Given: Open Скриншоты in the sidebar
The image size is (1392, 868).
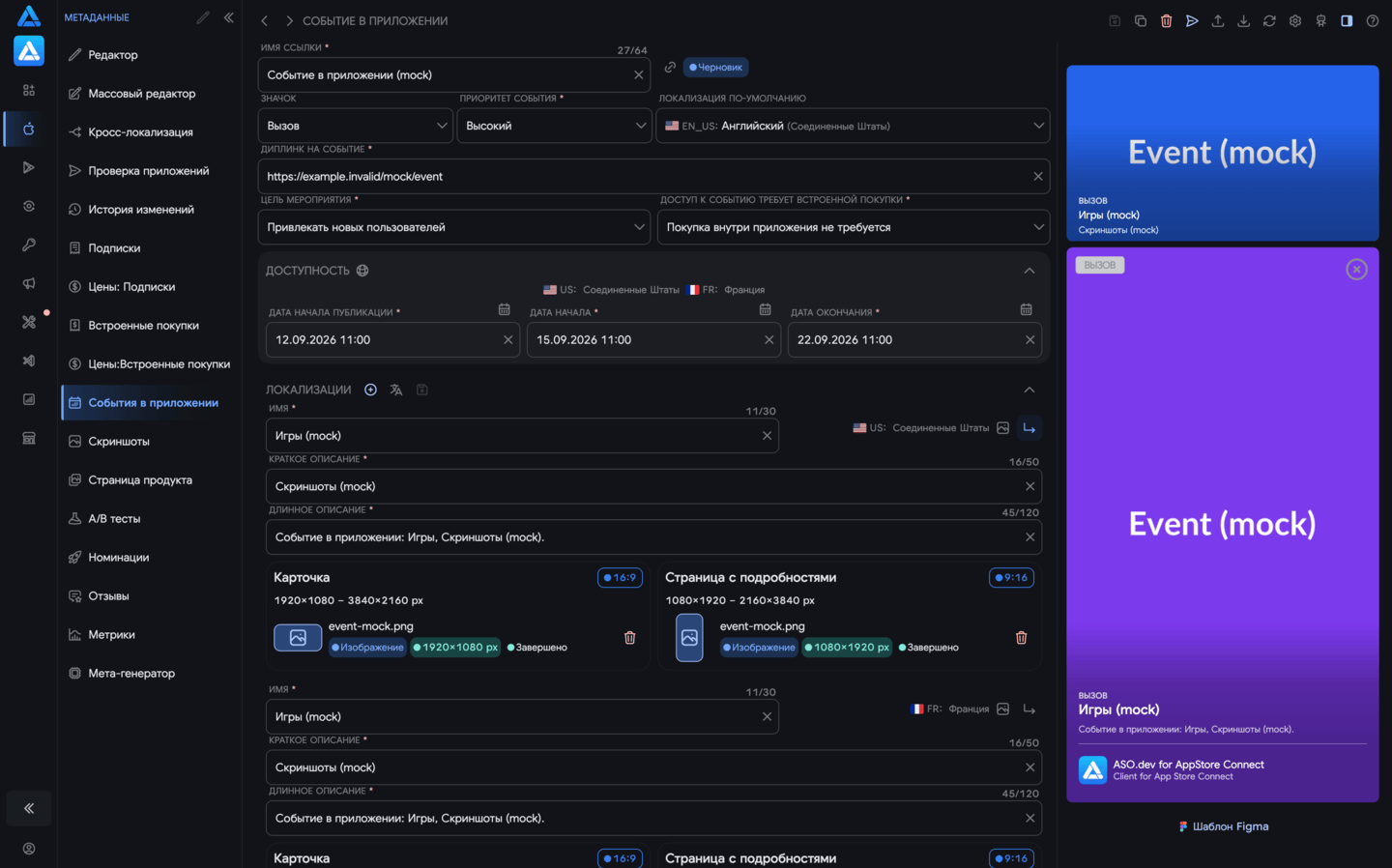Looking at the screenshot, I should pos(149,442).
